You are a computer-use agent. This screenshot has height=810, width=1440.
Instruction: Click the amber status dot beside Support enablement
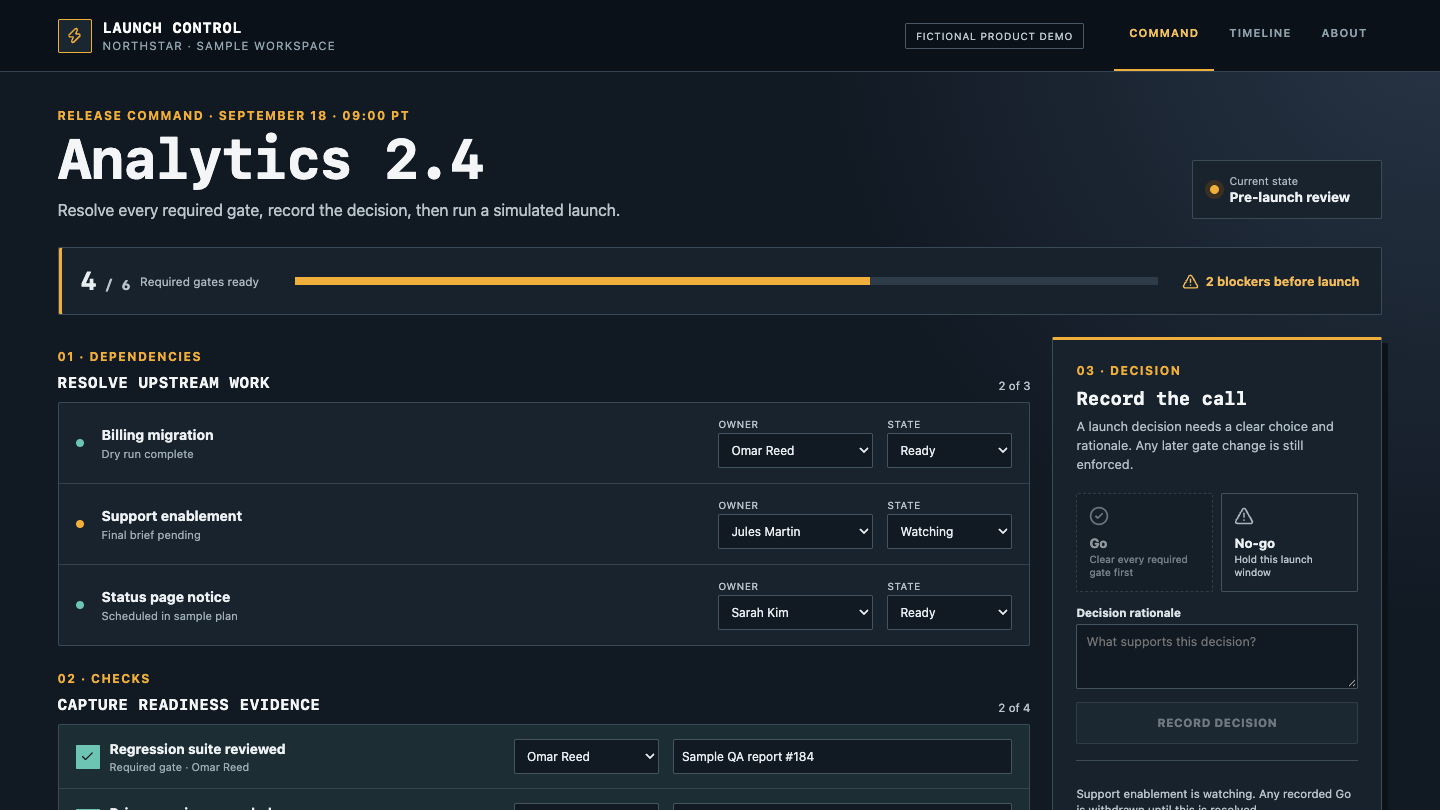(x=80, y=524)
